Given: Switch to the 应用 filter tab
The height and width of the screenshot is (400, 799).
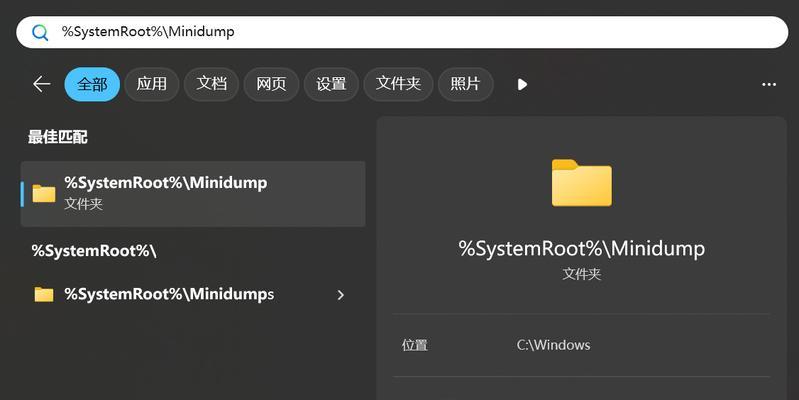Looking at the screenshot, I should pos(152,84).
